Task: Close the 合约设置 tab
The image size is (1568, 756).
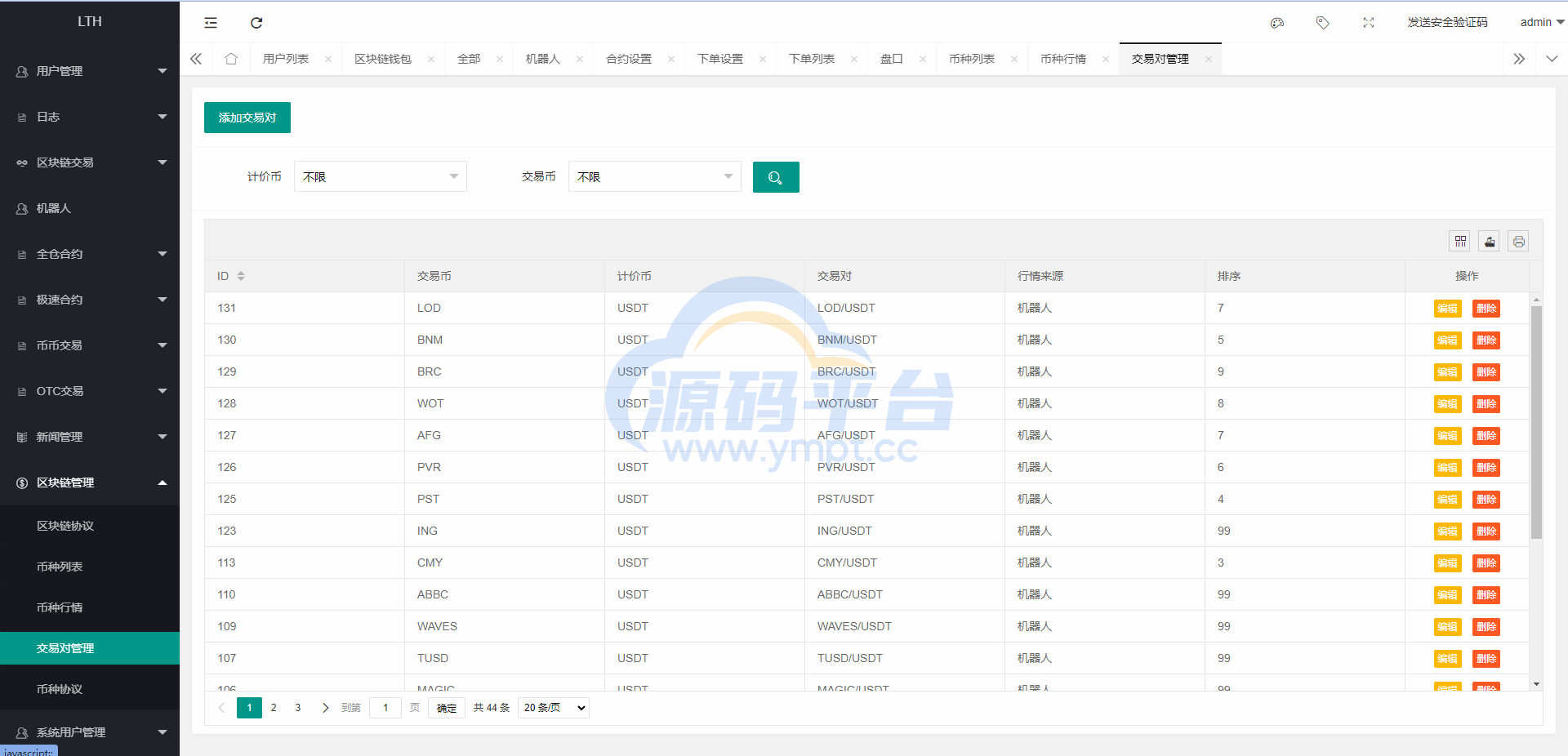Action: pyautogui.click(x=671, y=59)
